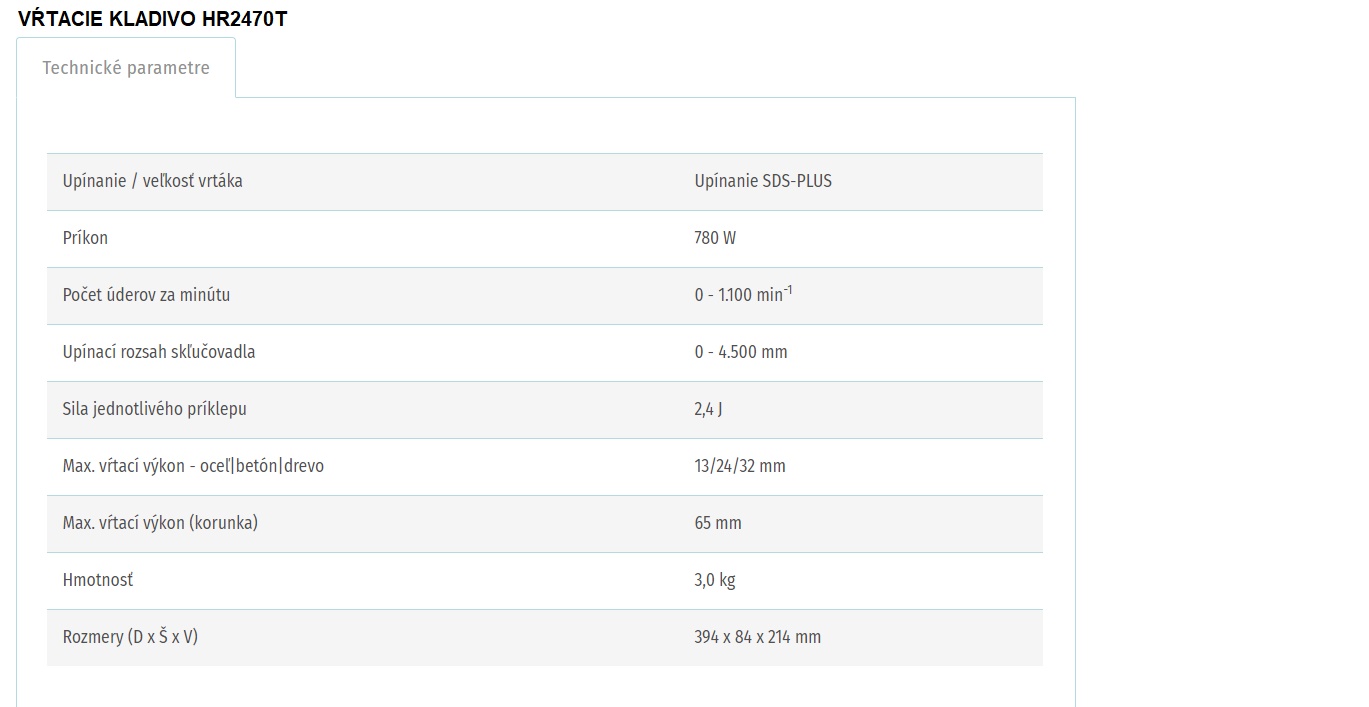This screenshot has width=1369, height=707.
Task: Click the VŔTACIE KLADIVO HR2470T heading
Action: point(152,19)
